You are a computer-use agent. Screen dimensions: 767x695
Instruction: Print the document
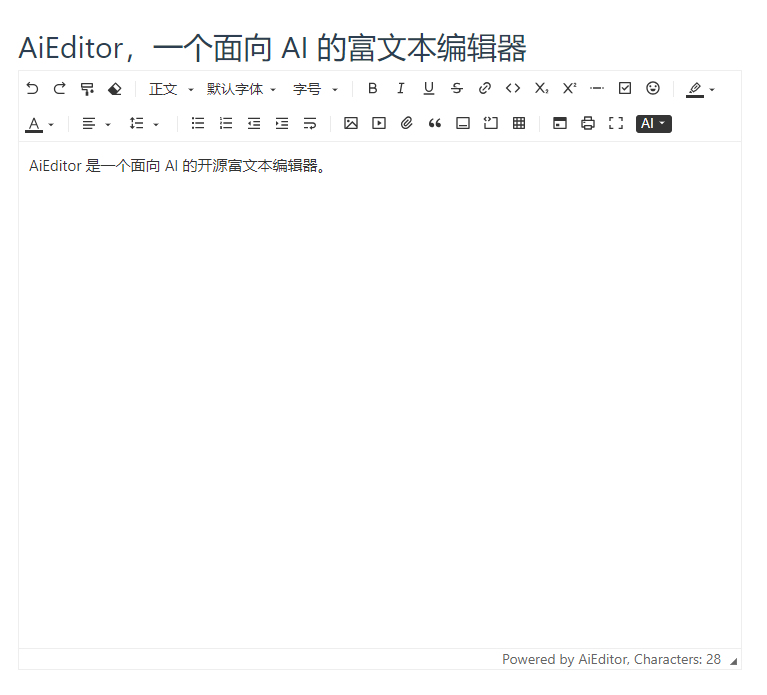(588, 123)
